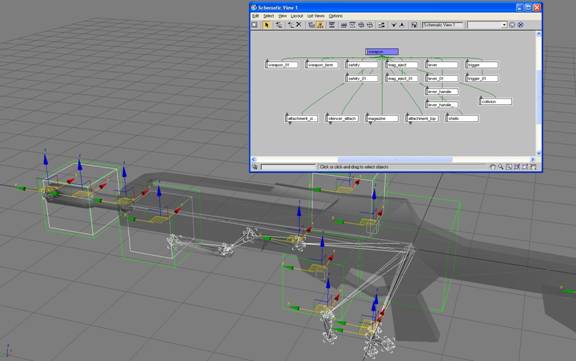Screen dimensions: 576x361
Task: Toggle the Display Floater icon at toolbar's left end
Action: click(254, 25)
